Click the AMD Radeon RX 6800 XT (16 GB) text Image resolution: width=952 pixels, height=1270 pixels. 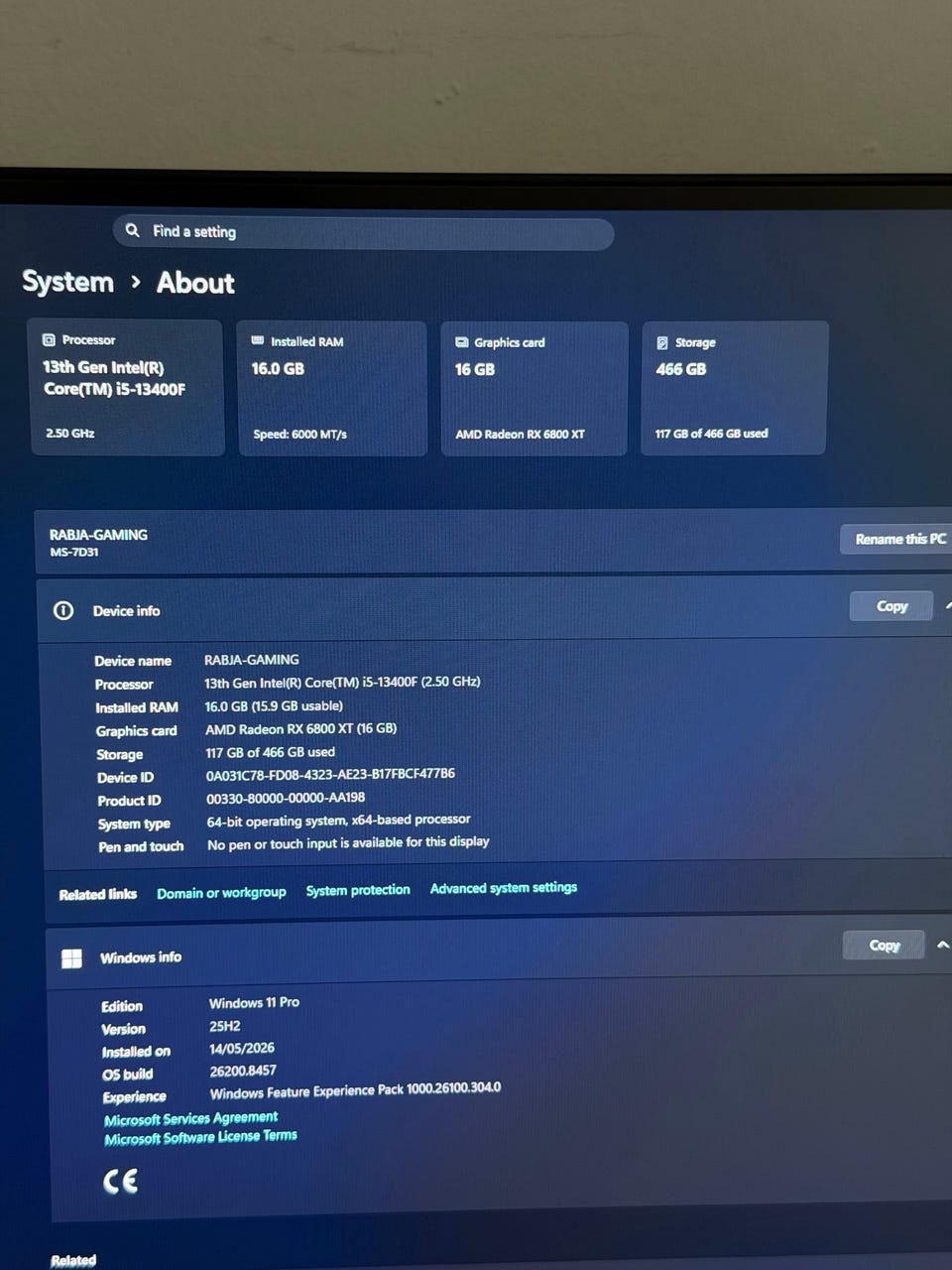pos(301,729)
